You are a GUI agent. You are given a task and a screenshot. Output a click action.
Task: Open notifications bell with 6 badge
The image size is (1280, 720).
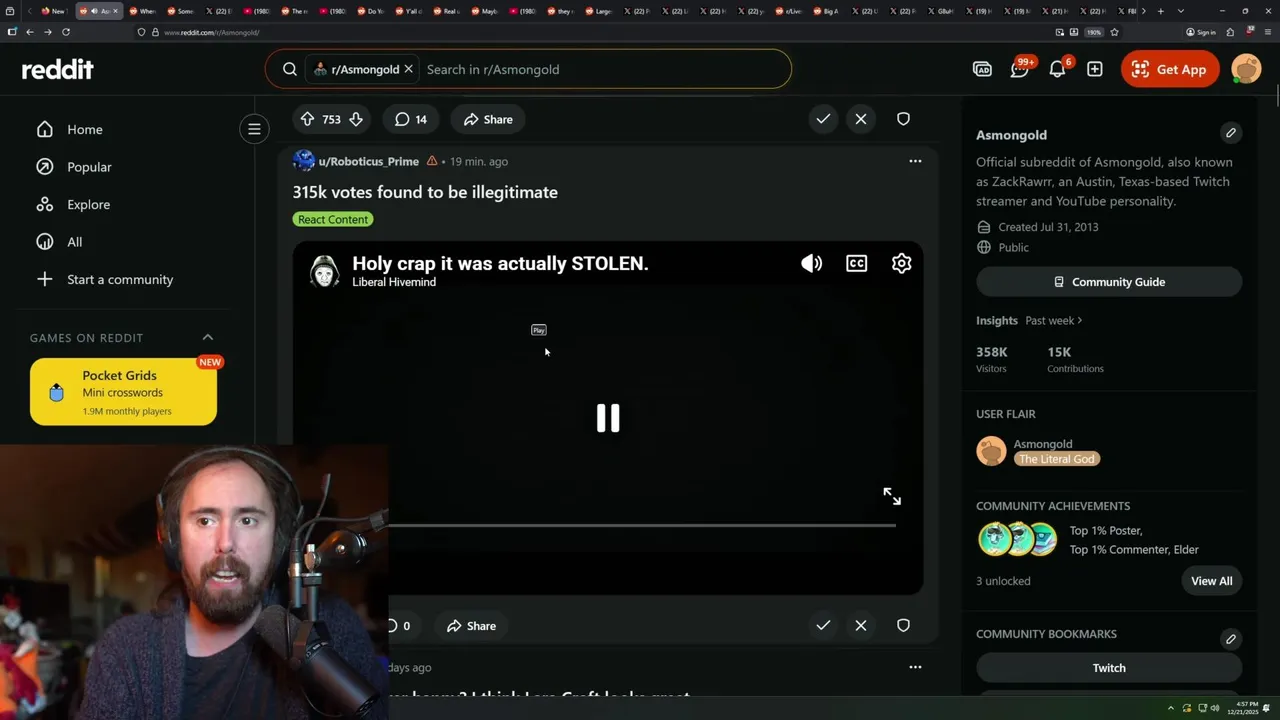coord(1058,69)
